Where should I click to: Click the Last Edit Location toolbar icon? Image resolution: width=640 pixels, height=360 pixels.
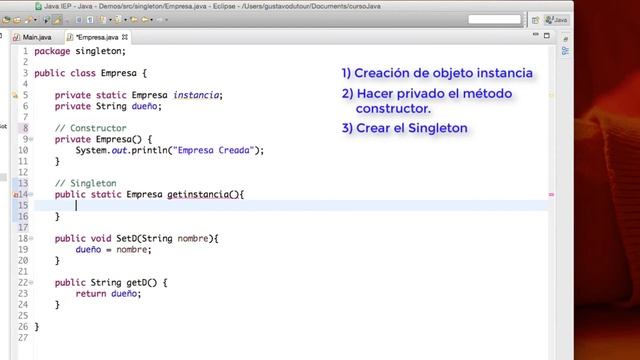click(x=134, y=20)
